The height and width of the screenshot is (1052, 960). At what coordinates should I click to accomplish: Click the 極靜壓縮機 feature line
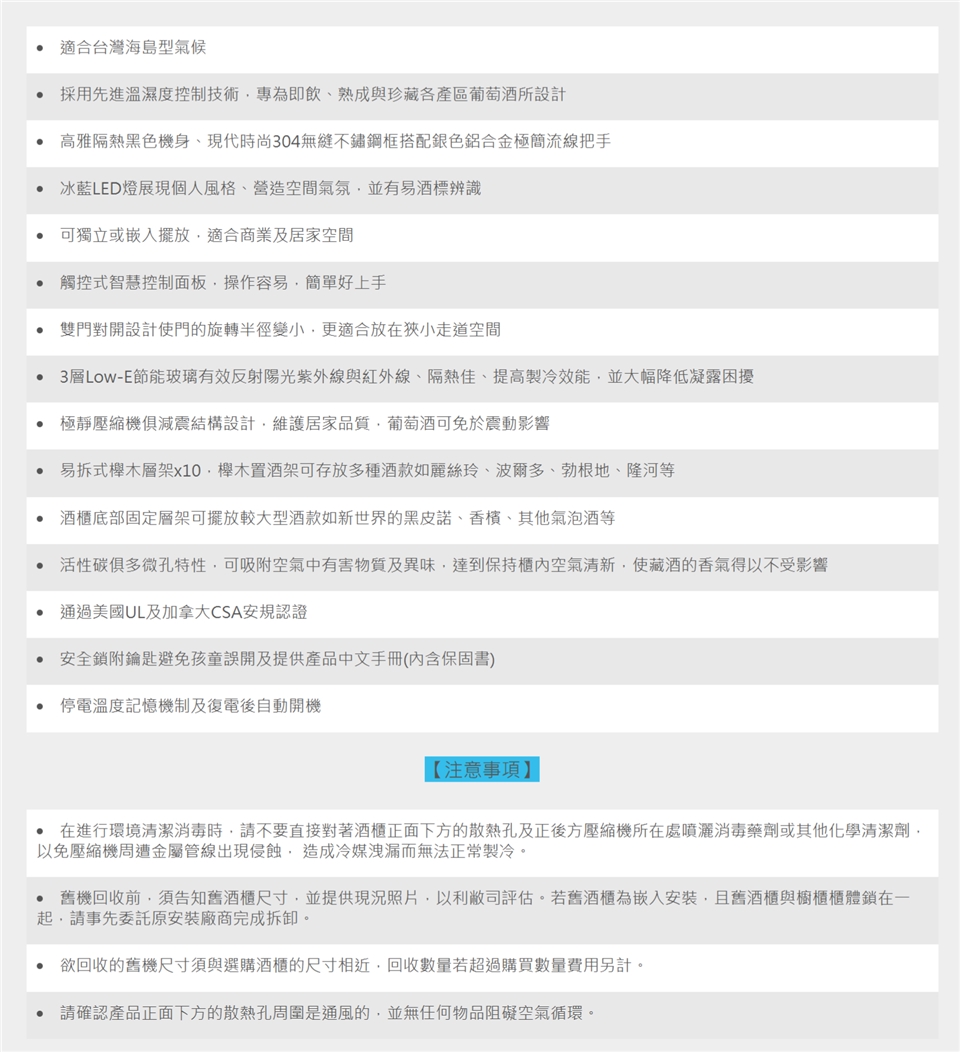304,424
